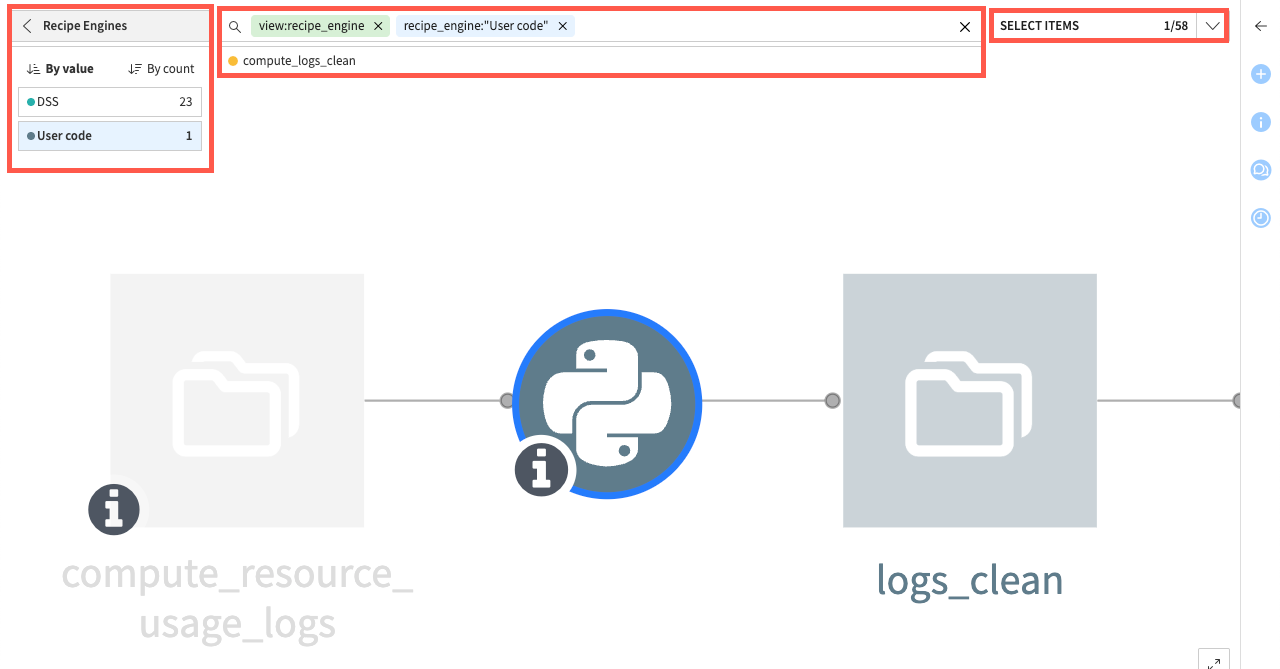The width and height of the screenshot is (1280, 669).
Task: Click the search magnifier icon
Action: [235, 27]
